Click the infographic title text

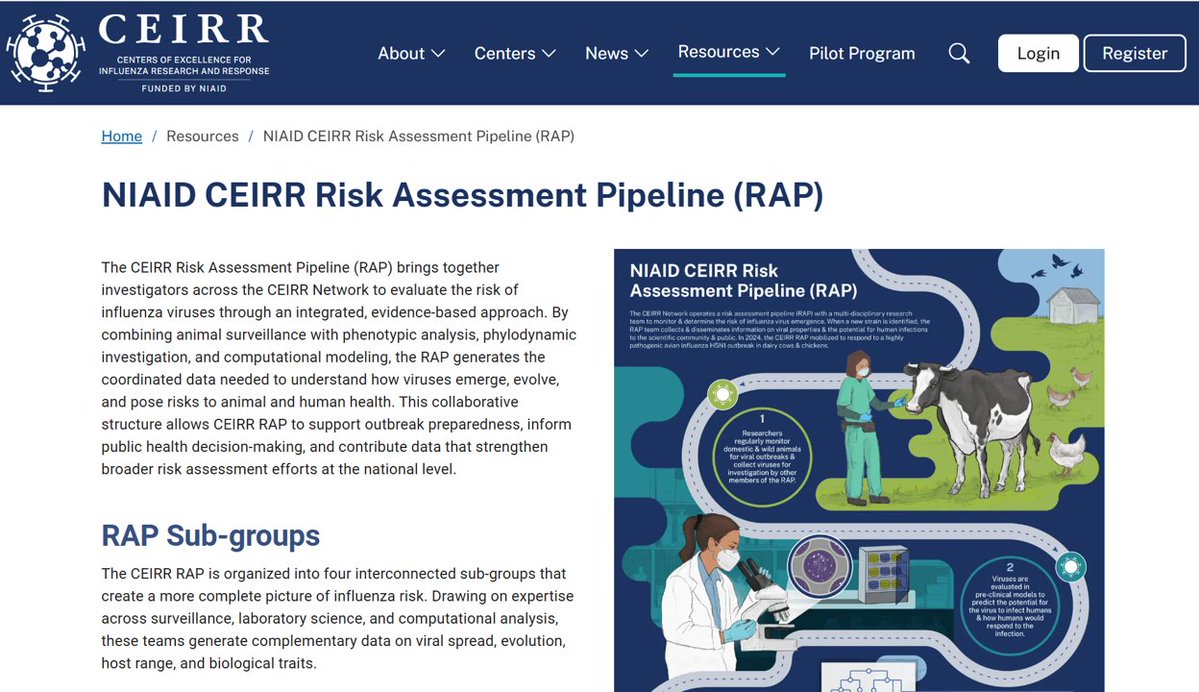click(x=743, y=281)
